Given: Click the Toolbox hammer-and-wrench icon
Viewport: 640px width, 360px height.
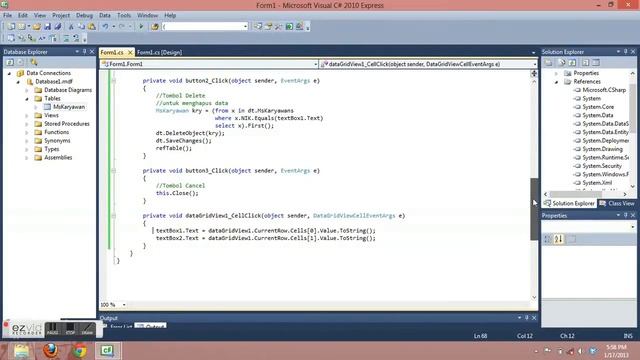Looking at the screenshot, I should 279,27.
